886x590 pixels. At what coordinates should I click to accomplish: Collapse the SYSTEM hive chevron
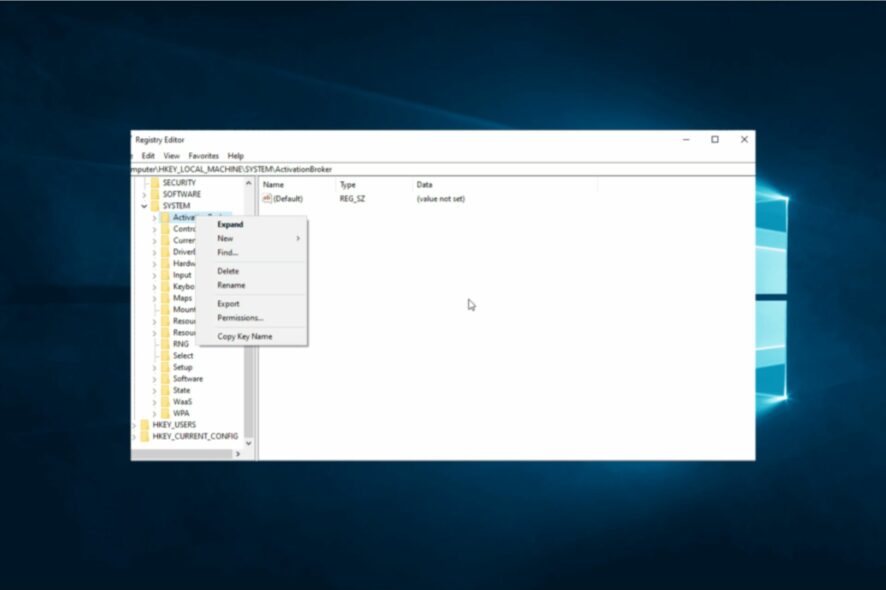tap(144, 206)
